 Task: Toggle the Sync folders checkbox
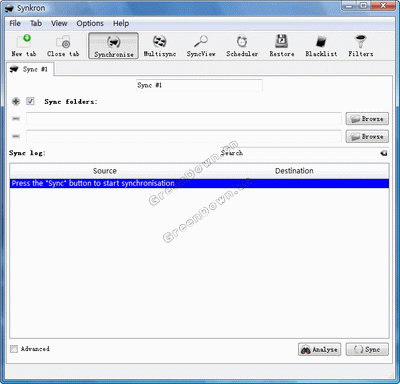point(30,101)
